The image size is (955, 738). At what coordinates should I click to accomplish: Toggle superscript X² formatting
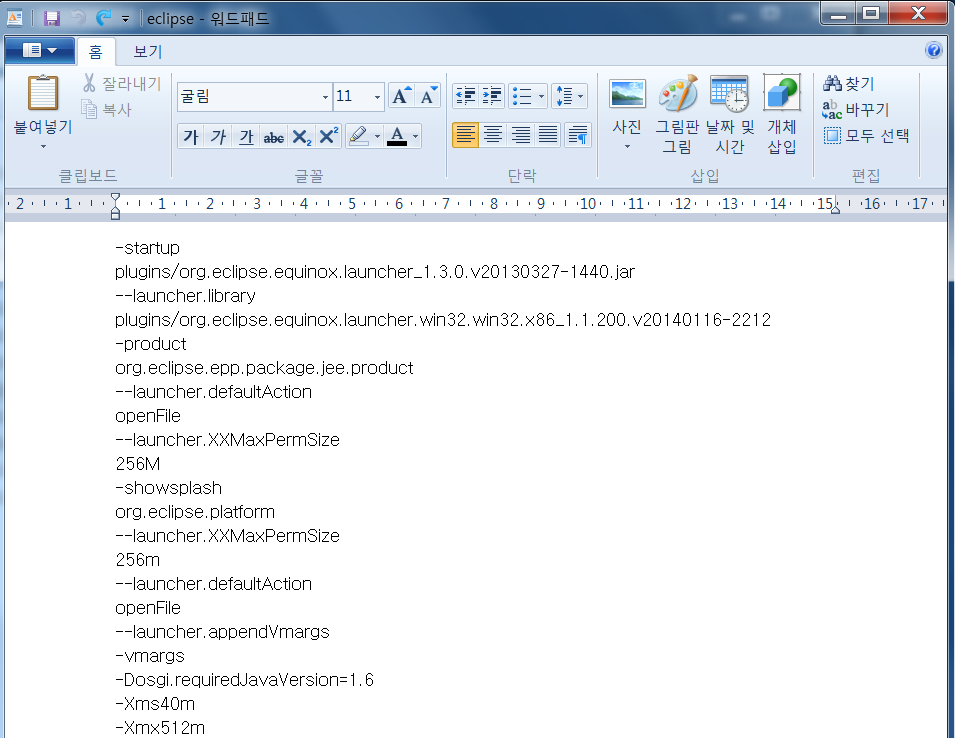click(328, 136)
